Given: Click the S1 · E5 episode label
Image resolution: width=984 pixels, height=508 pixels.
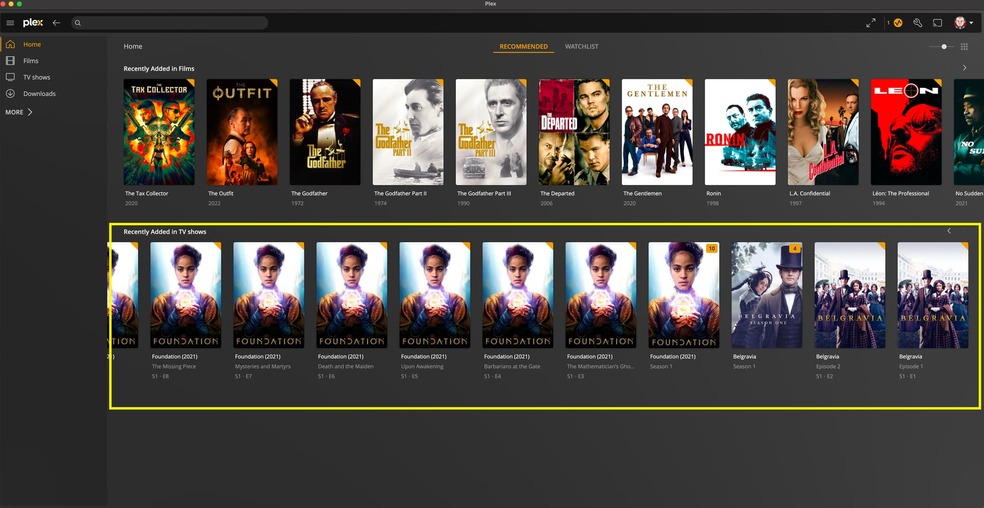Looking at the screenshot, I should 409,376.
